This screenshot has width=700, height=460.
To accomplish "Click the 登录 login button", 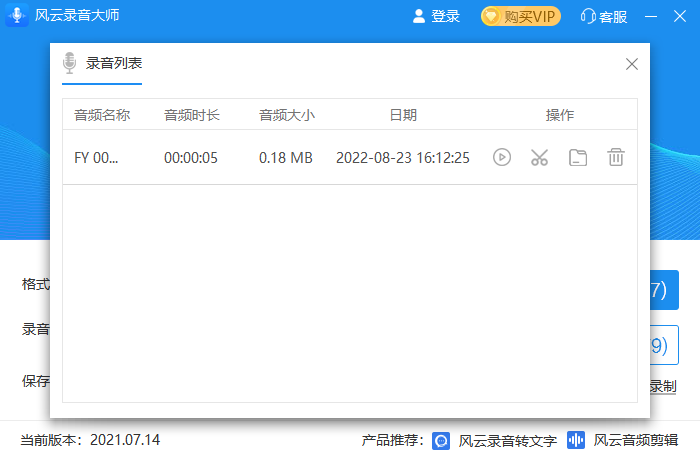I will (x=436, y=16).
